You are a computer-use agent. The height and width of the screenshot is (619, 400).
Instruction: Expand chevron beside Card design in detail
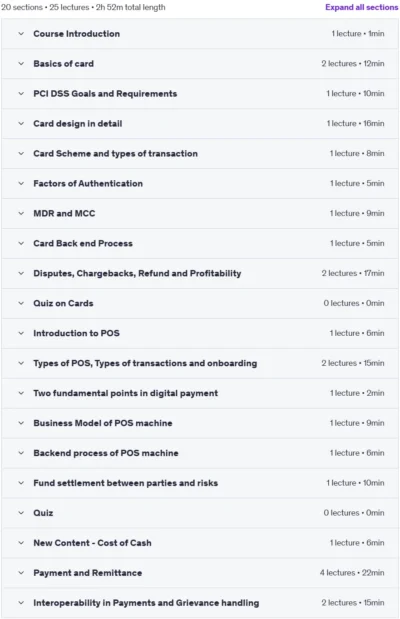pyautogui.click(x=21, y=124)
